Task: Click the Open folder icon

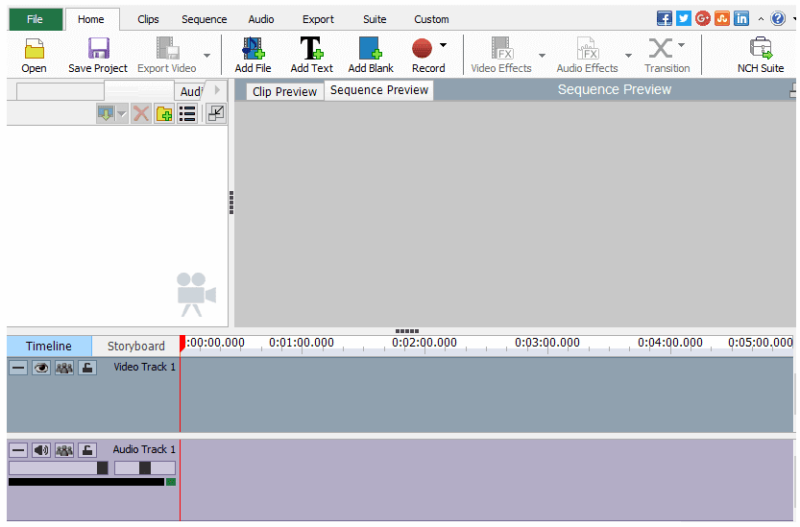Action: coord(34,49)
